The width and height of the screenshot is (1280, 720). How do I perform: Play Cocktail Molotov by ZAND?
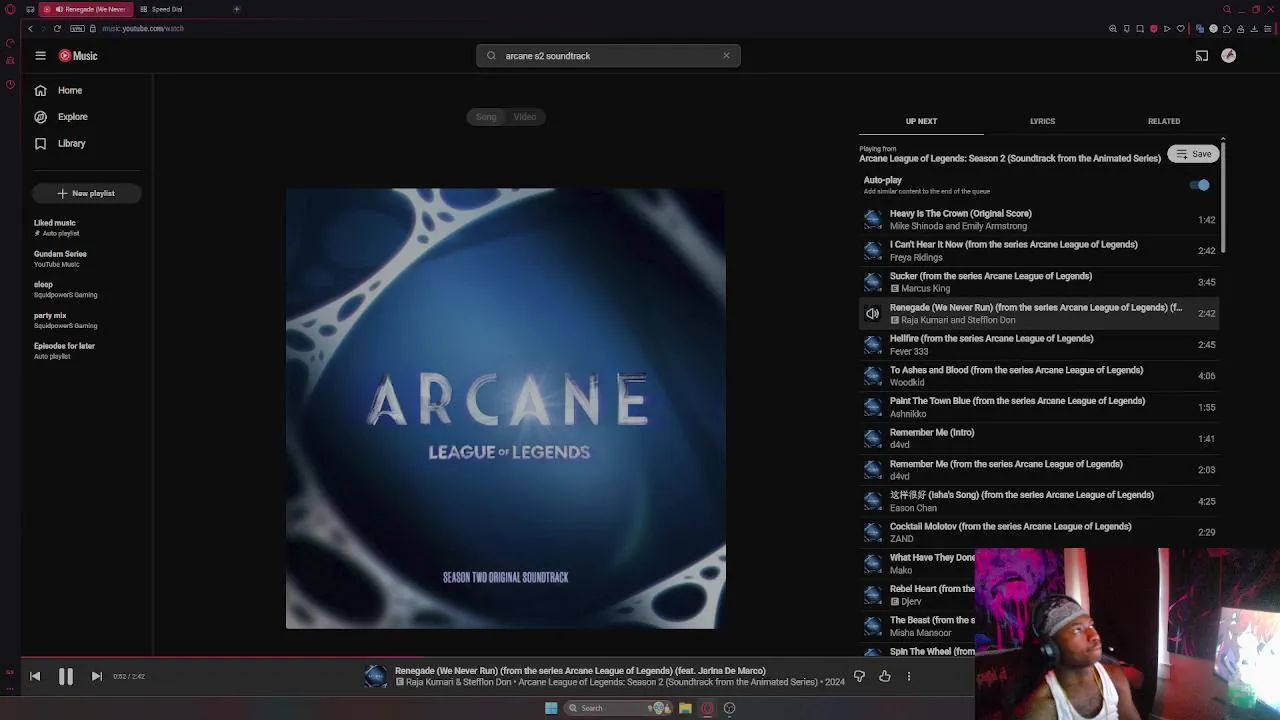1040,532
